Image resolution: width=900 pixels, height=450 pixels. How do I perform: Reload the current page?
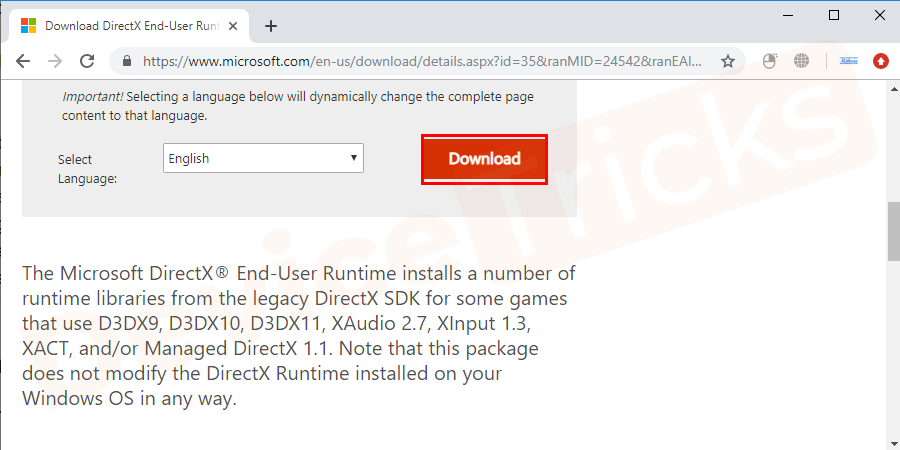tap(87, 61)
